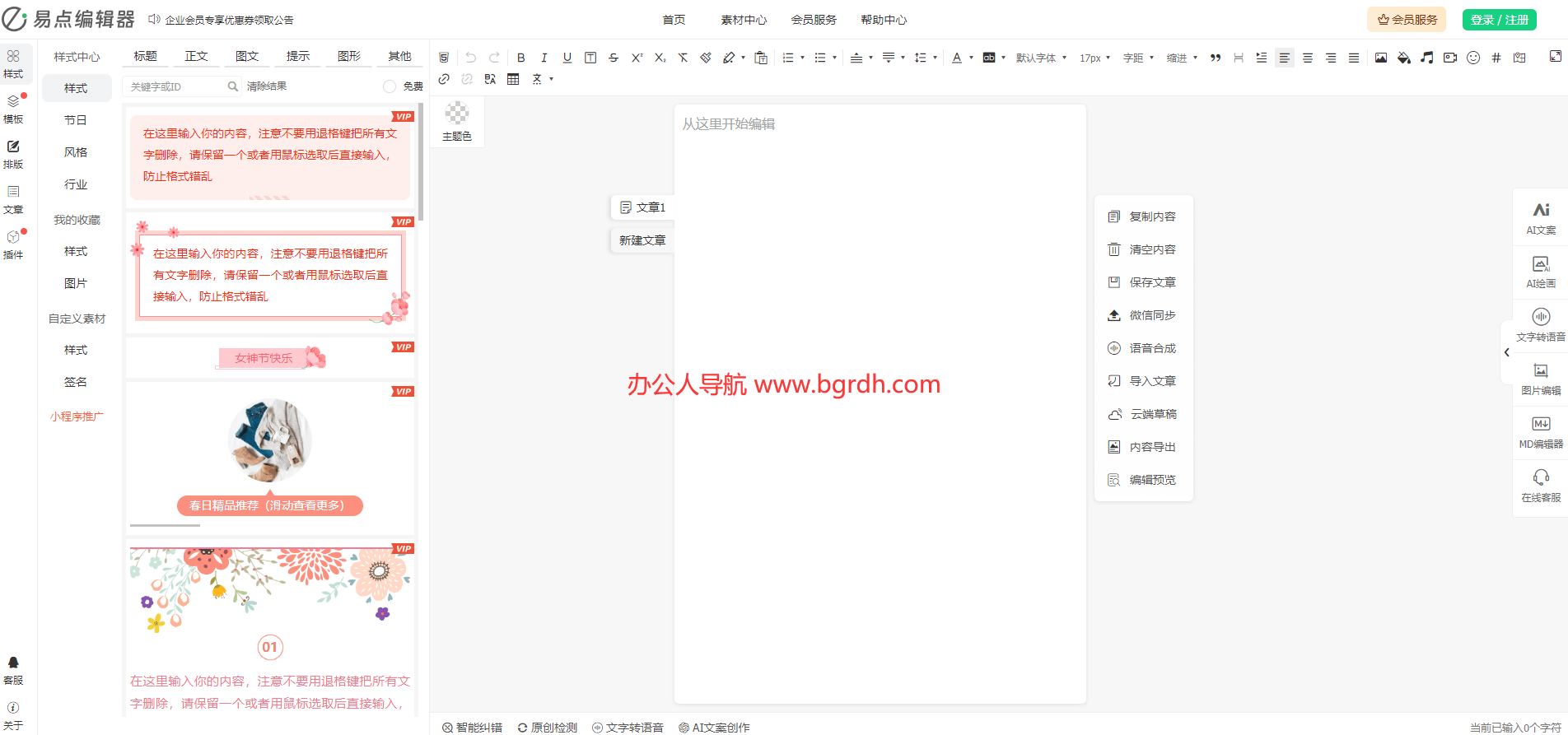
Task: Toggle the 免费 filter radio button
Action: pos(390,86)
